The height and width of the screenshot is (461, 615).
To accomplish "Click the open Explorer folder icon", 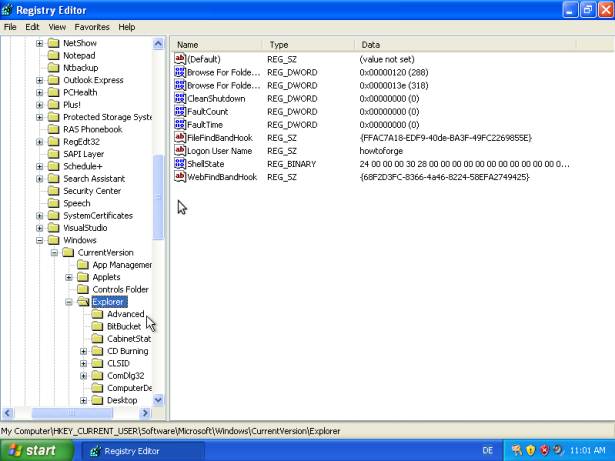I will tap(83, 302).
